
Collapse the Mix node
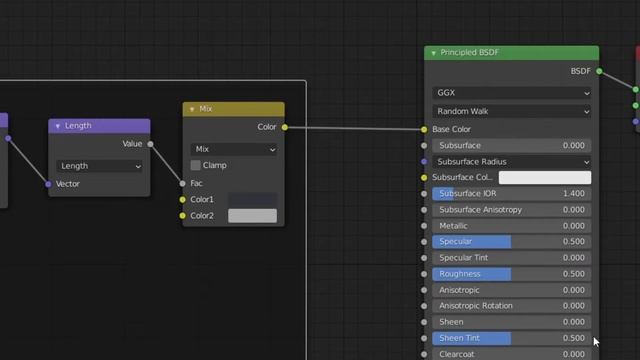(x=192, y=109)
